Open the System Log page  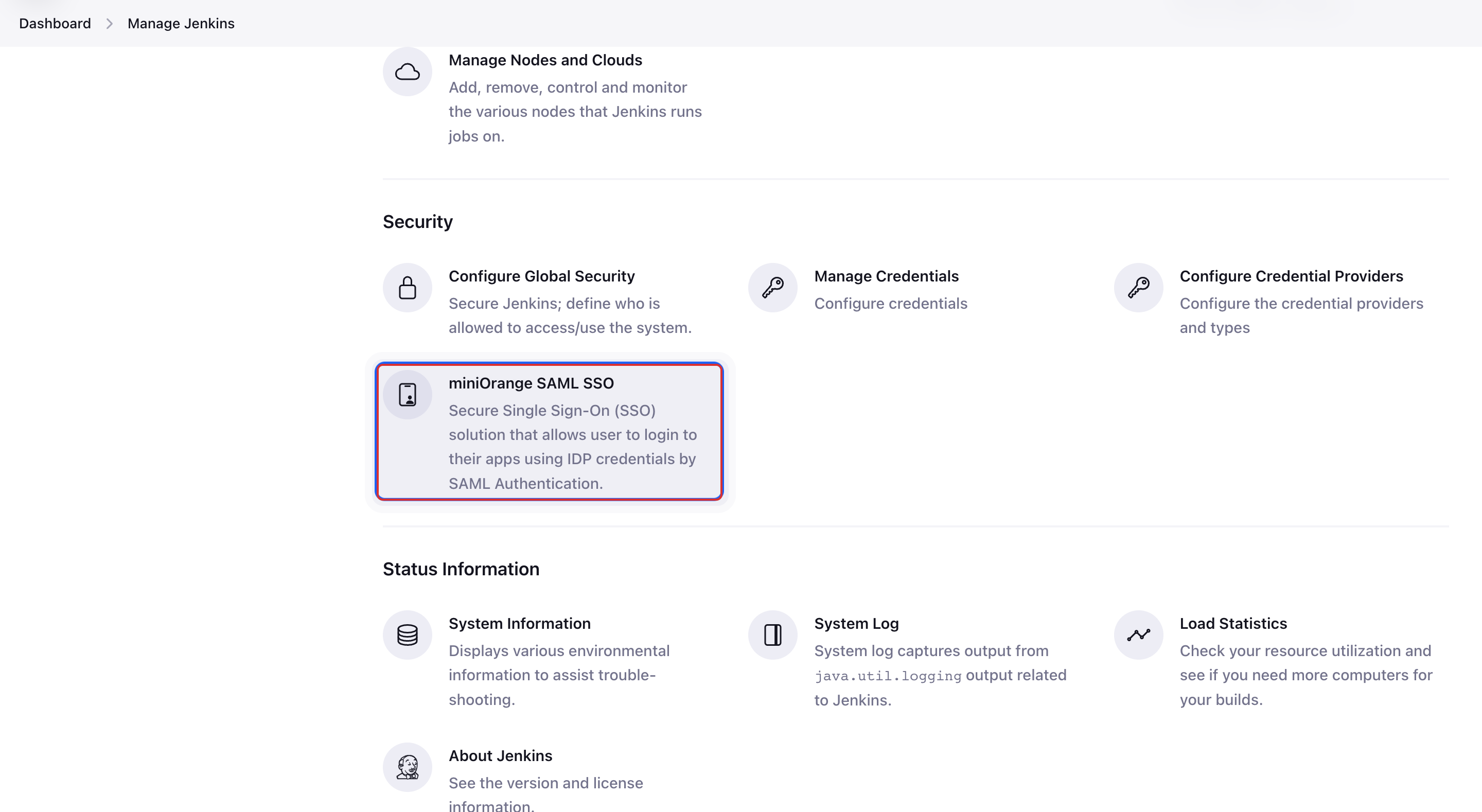tap(856, 623)
